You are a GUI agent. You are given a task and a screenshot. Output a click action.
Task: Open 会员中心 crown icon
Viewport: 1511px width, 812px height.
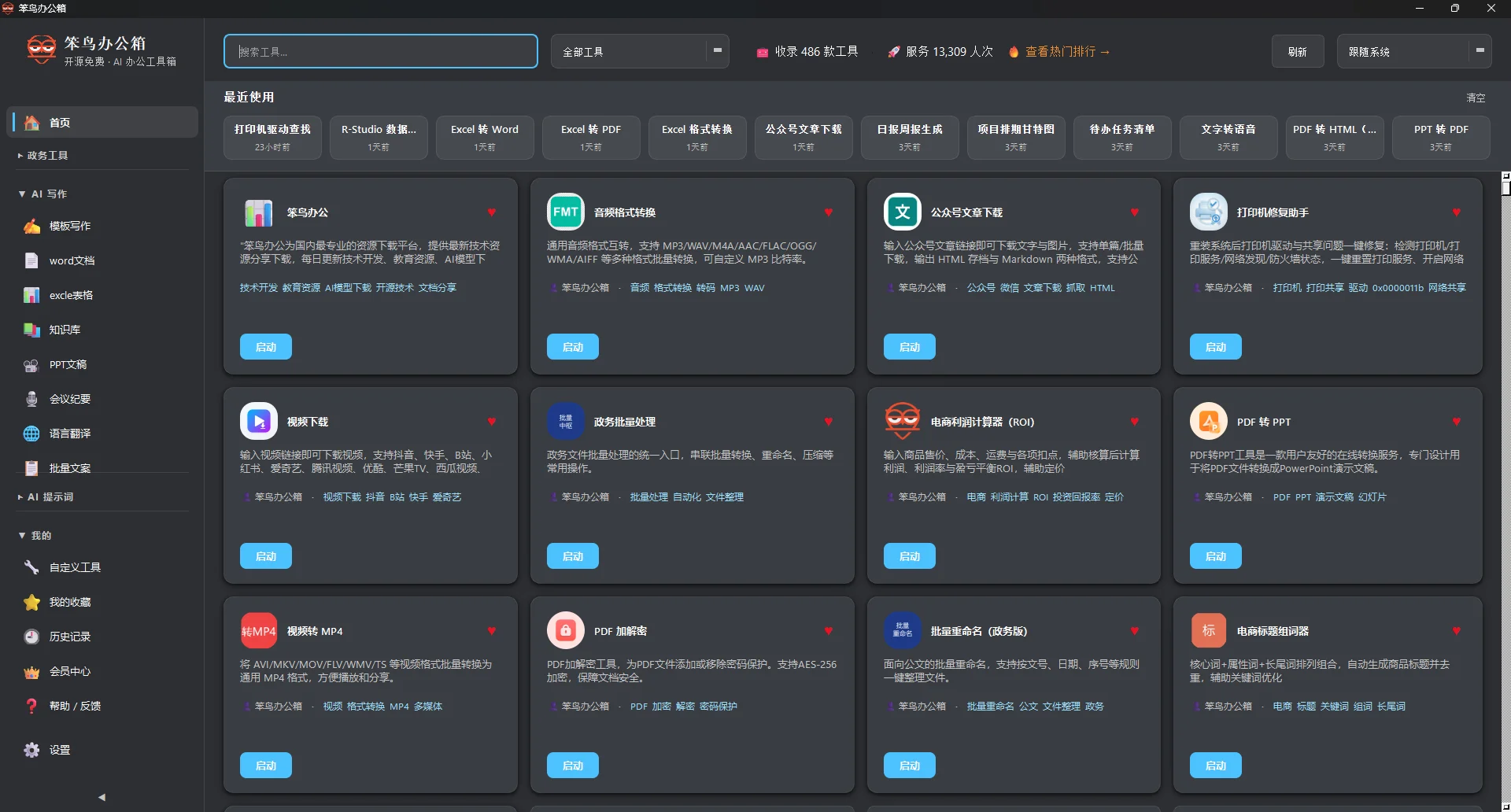(31, 672)
